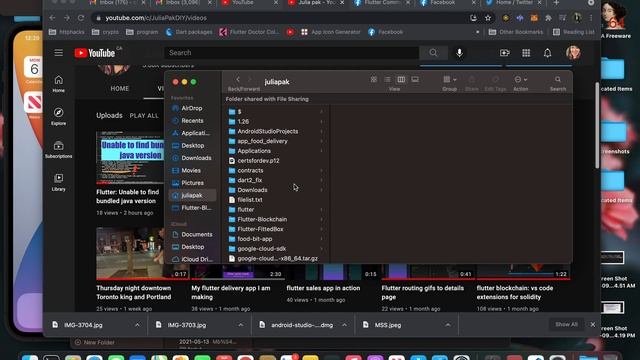
Task: Open new Chrome tab with plus button
Action: tap(556, 3)
